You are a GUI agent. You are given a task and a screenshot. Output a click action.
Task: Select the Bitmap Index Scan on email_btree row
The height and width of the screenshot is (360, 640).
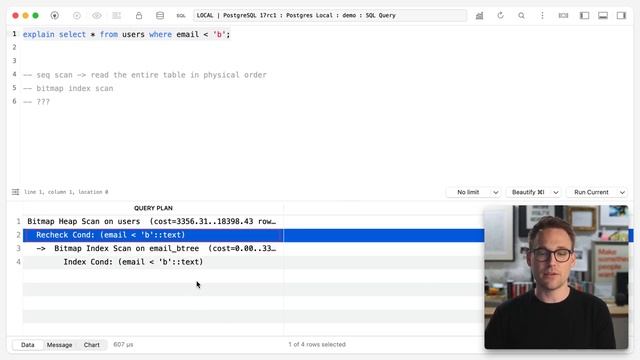click(153, 249)
